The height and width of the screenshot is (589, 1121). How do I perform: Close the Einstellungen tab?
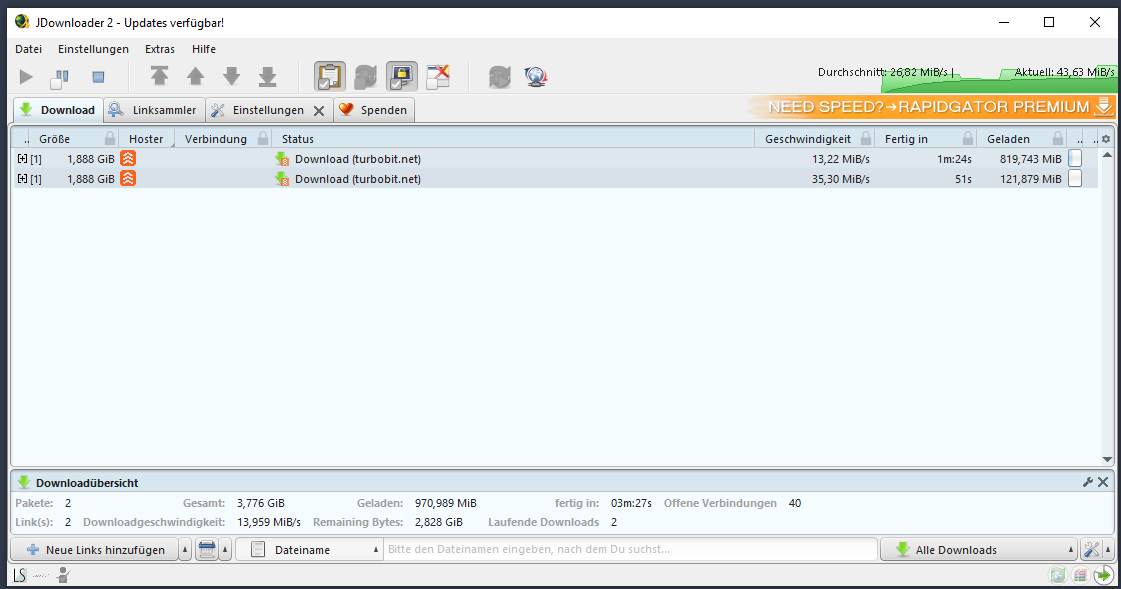(x=320, y=111)
